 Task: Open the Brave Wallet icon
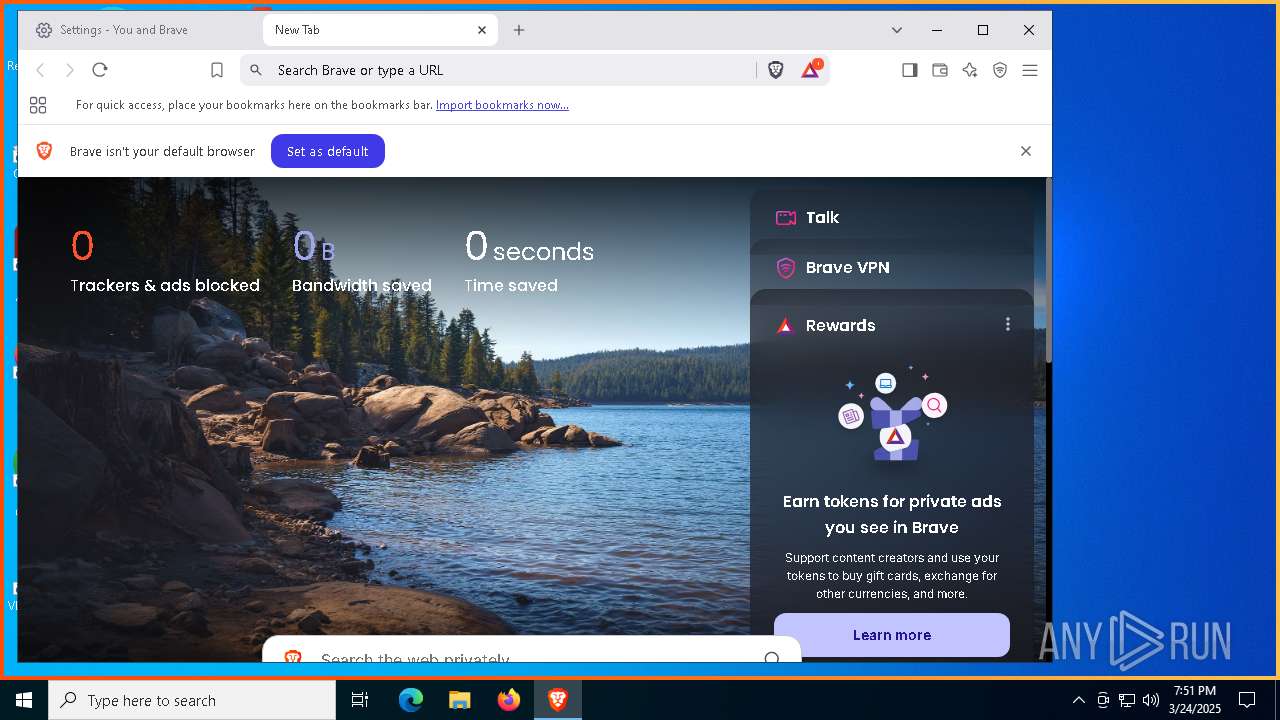coord(940,70)
